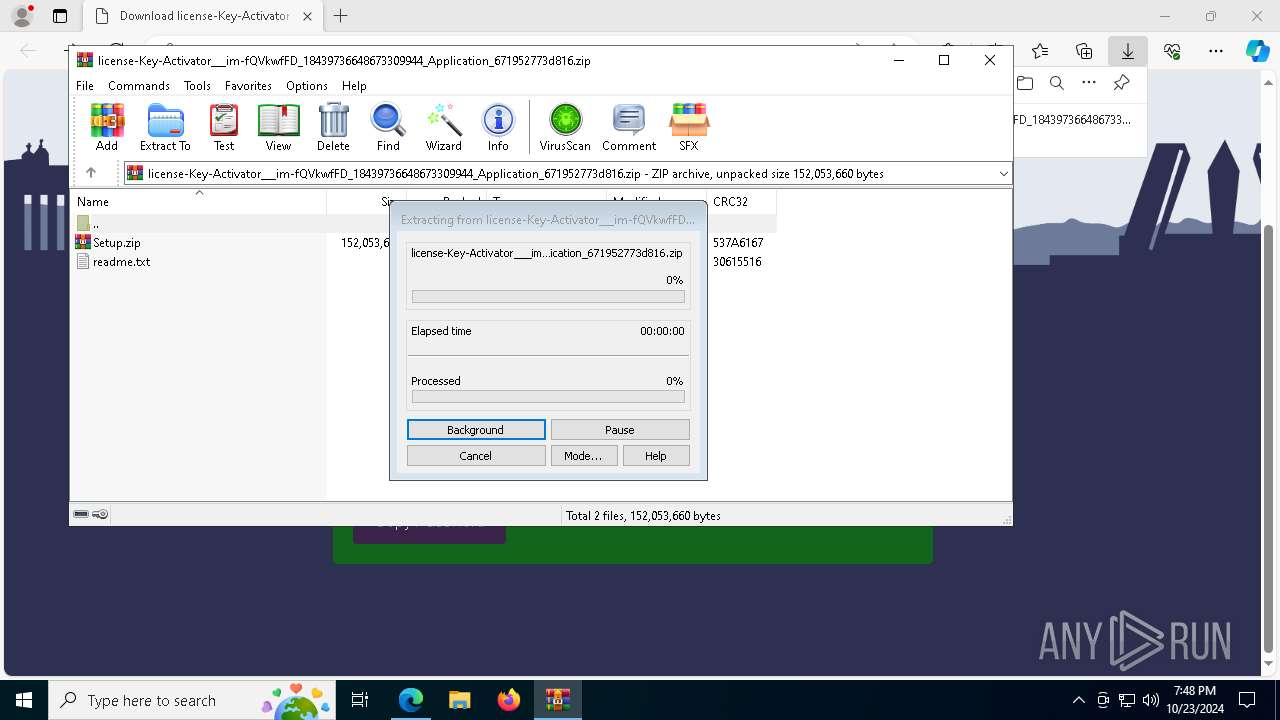This screenshot has height=720, width=1280.
Task: Go up one folder level arrow
Action: pyautogui.click(x=91, y=173)
